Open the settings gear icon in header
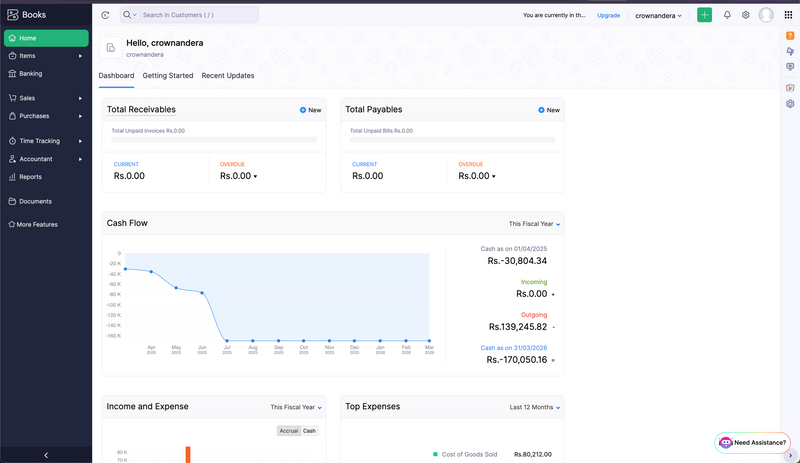The width and height of the screenshot is (800, 463). 745,15
